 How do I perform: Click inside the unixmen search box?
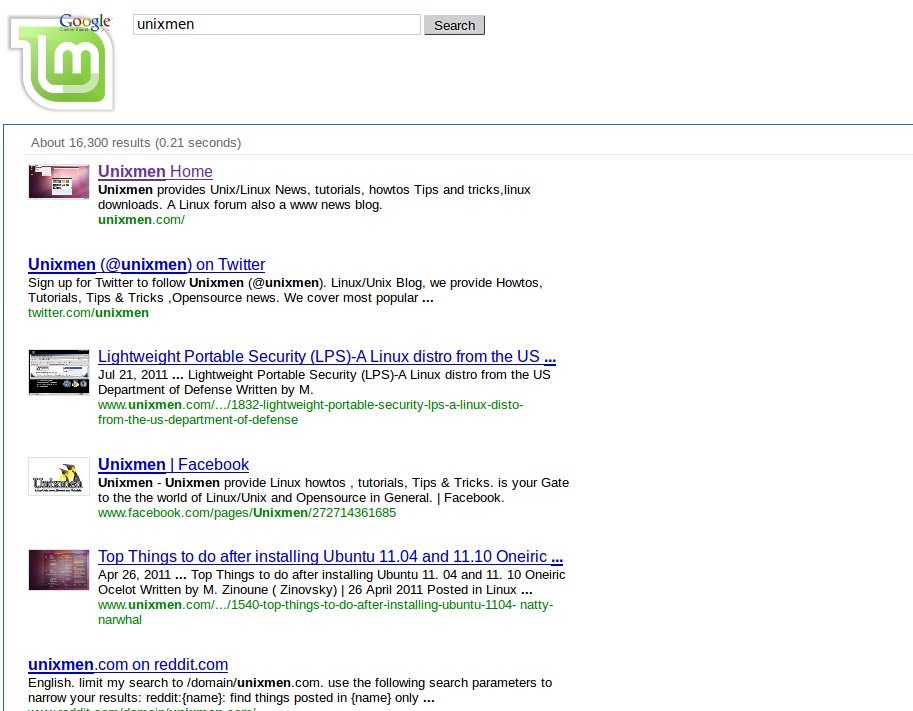276,24
